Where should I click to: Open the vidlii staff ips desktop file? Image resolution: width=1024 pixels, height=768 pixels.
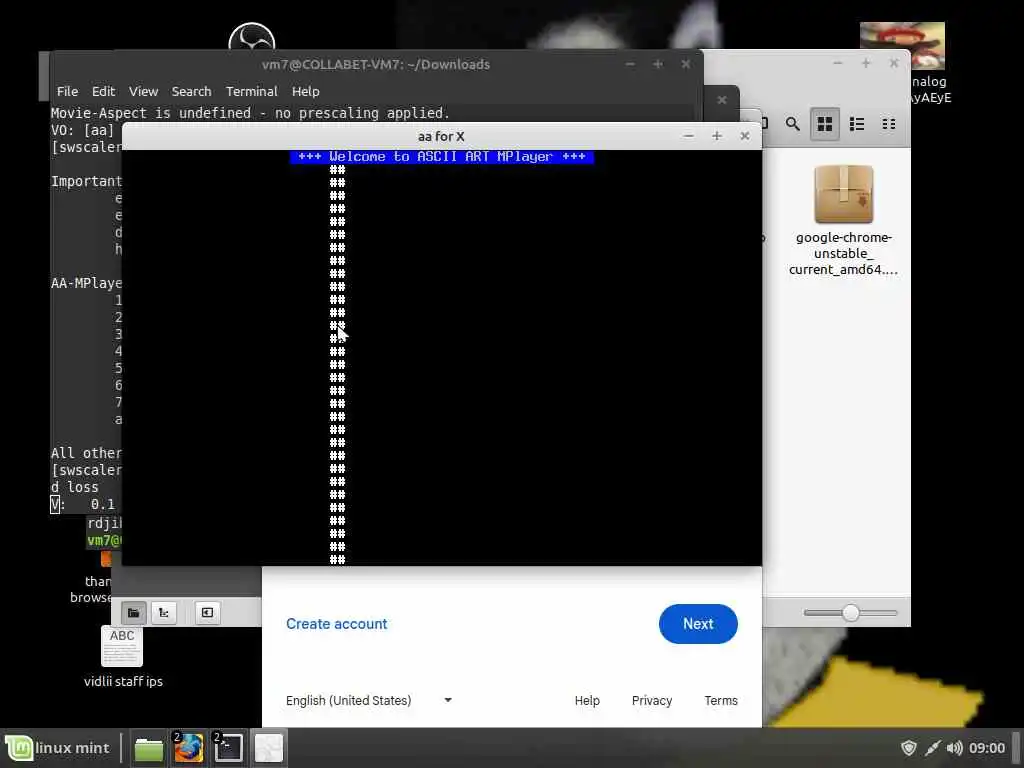pyautogui.click(x=123, y=656)
